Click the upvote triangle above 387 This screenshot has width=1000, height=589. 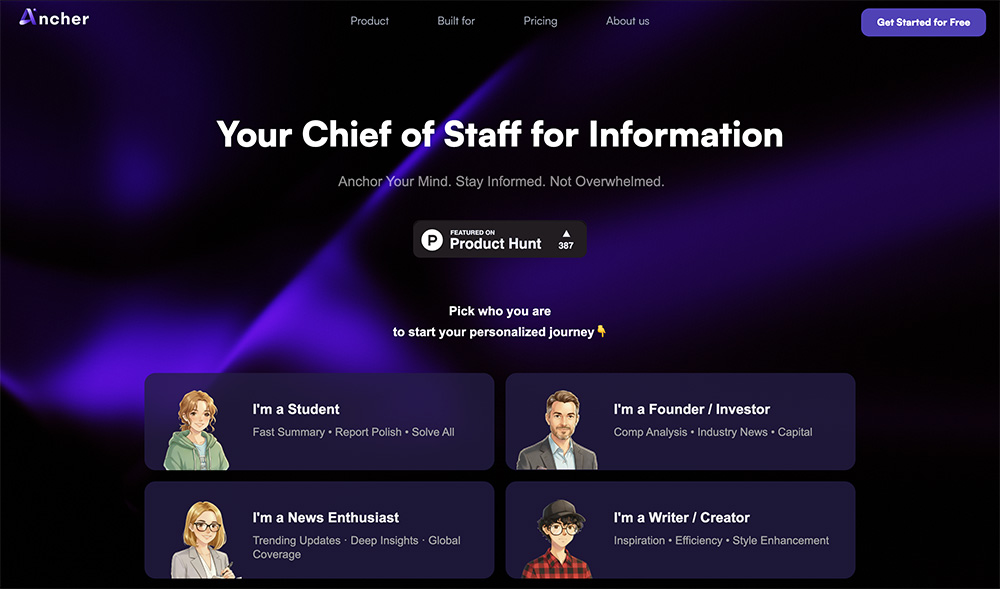pos(566,233)
